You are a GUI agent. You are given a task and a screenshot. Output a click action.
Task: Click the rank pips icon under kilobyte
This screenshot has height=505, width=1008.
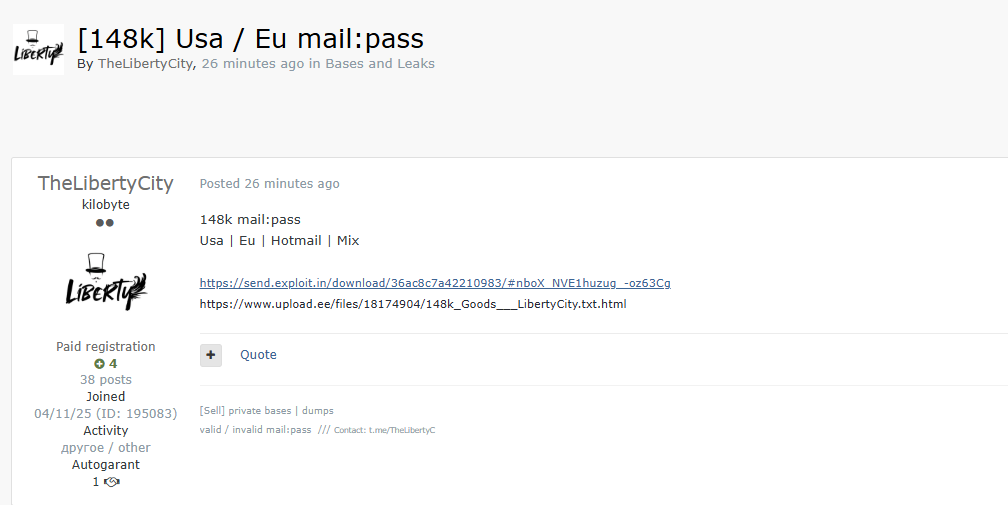pyautogui.click(x=105, y=223)
